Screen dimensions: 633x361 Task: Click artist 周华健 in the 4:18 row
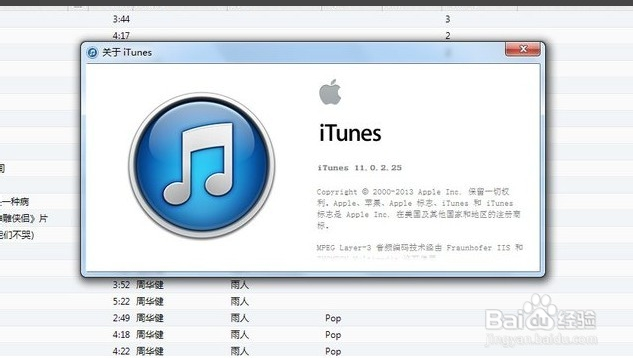click(150, 335)
